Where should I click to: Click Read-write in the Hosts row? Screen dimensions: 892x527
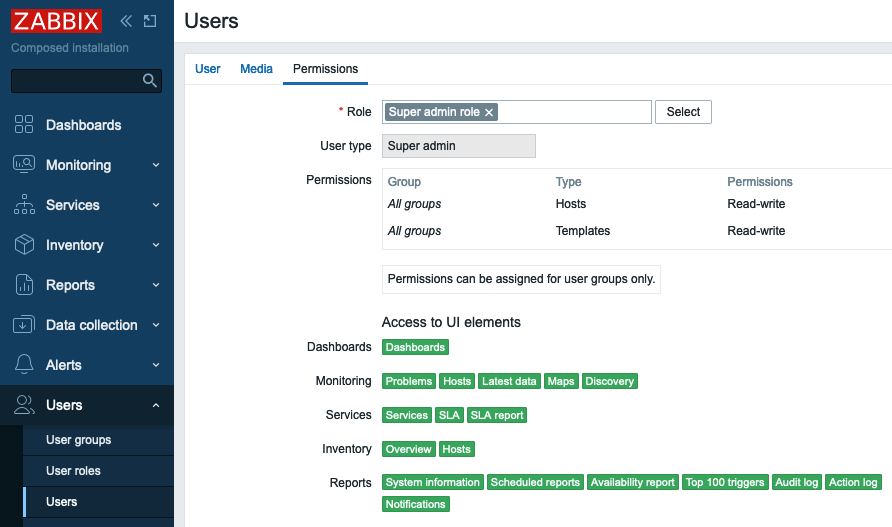coord(756,204)
